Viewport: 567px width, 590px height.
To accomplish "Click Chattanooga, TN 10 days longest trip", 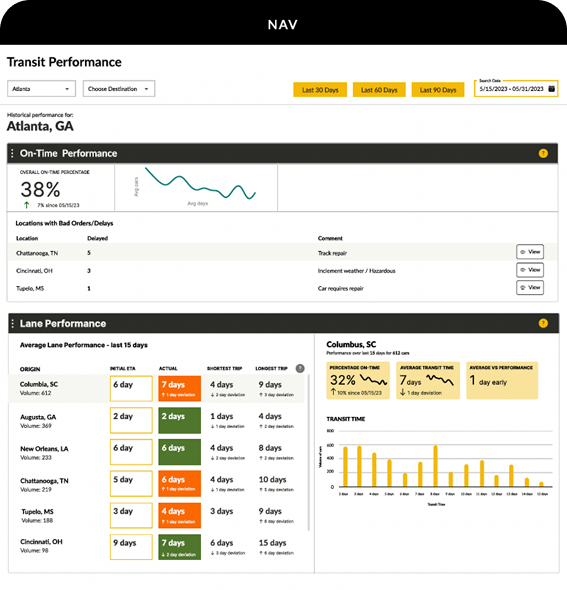I will point(272,480).
